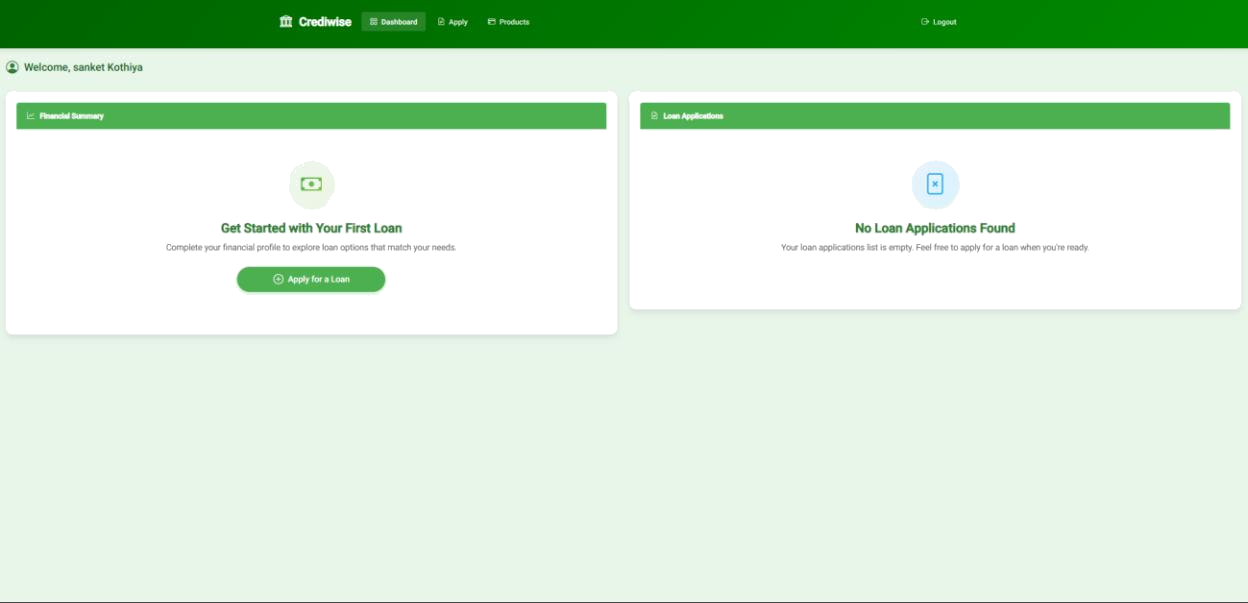Click No Loan Applications Found heading

(935, 228)
